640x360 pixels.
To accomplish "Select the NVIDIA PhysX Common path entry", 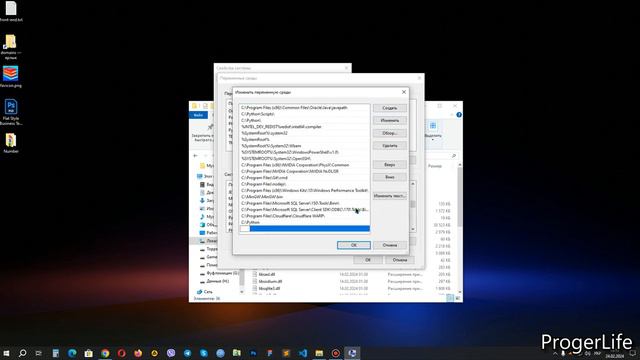I will [x=304, y=165].
